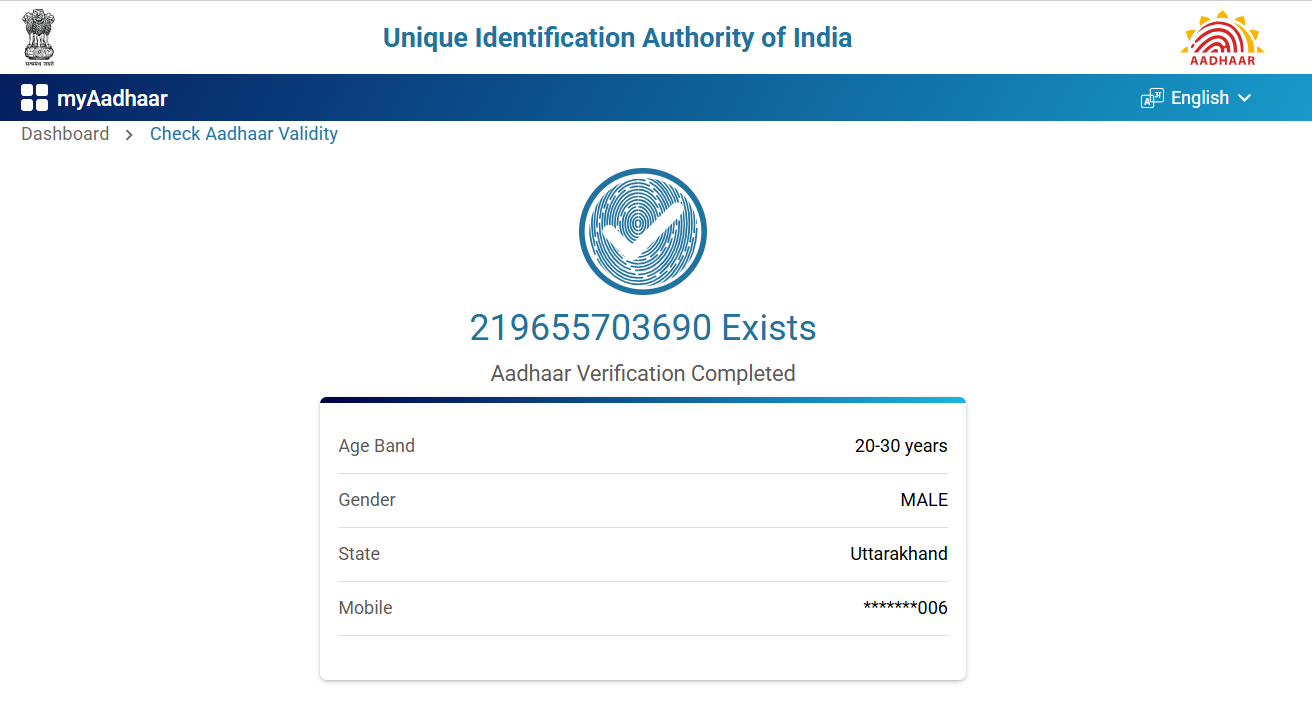Open the myAadhaar grid menu icon
Image resolution: width=1312 pixels, height=702 pixels.
(34, 98)
